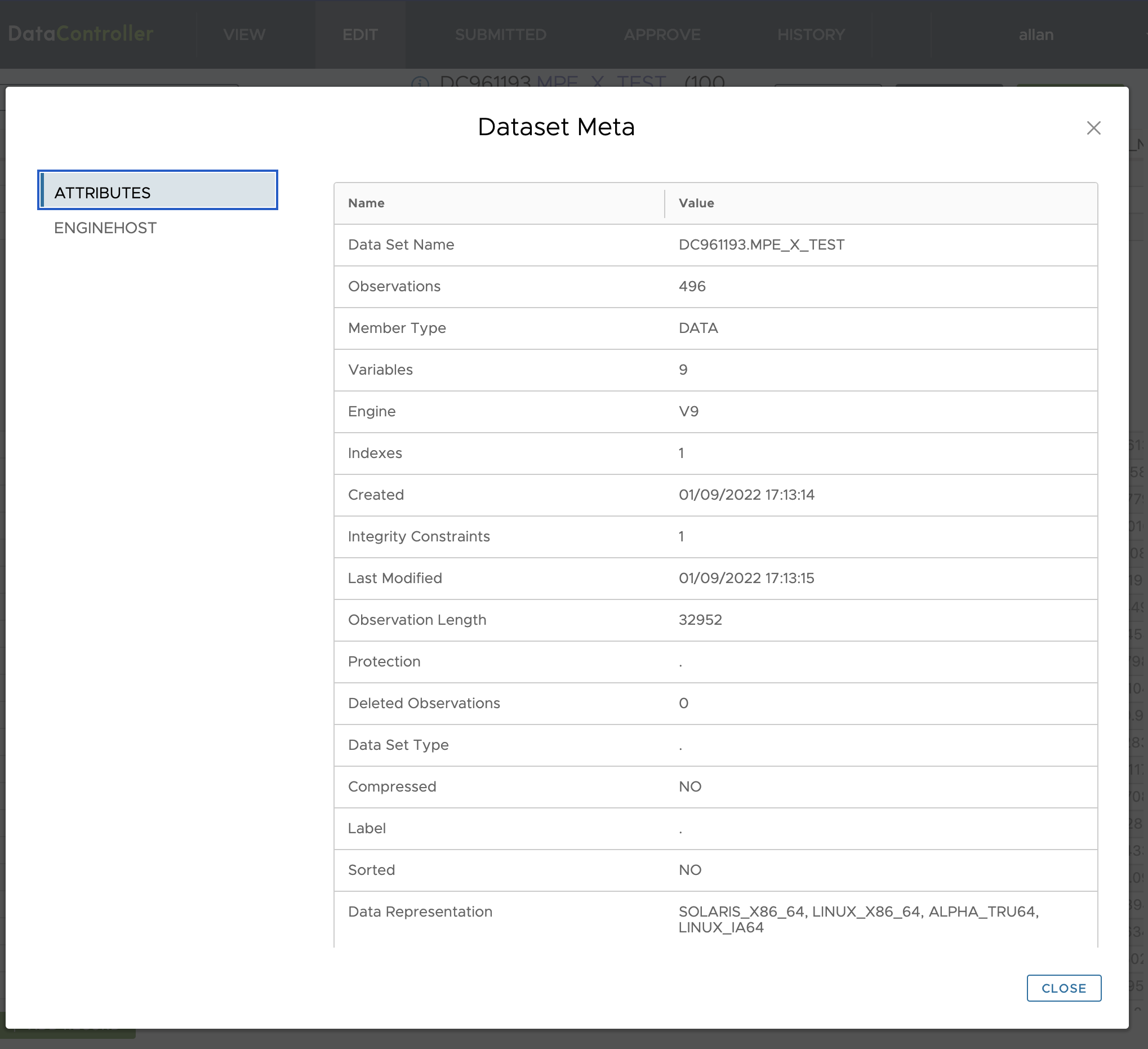Open the HISTORY page
This screenshot has width=1148, height=1049.
[811, 35]
